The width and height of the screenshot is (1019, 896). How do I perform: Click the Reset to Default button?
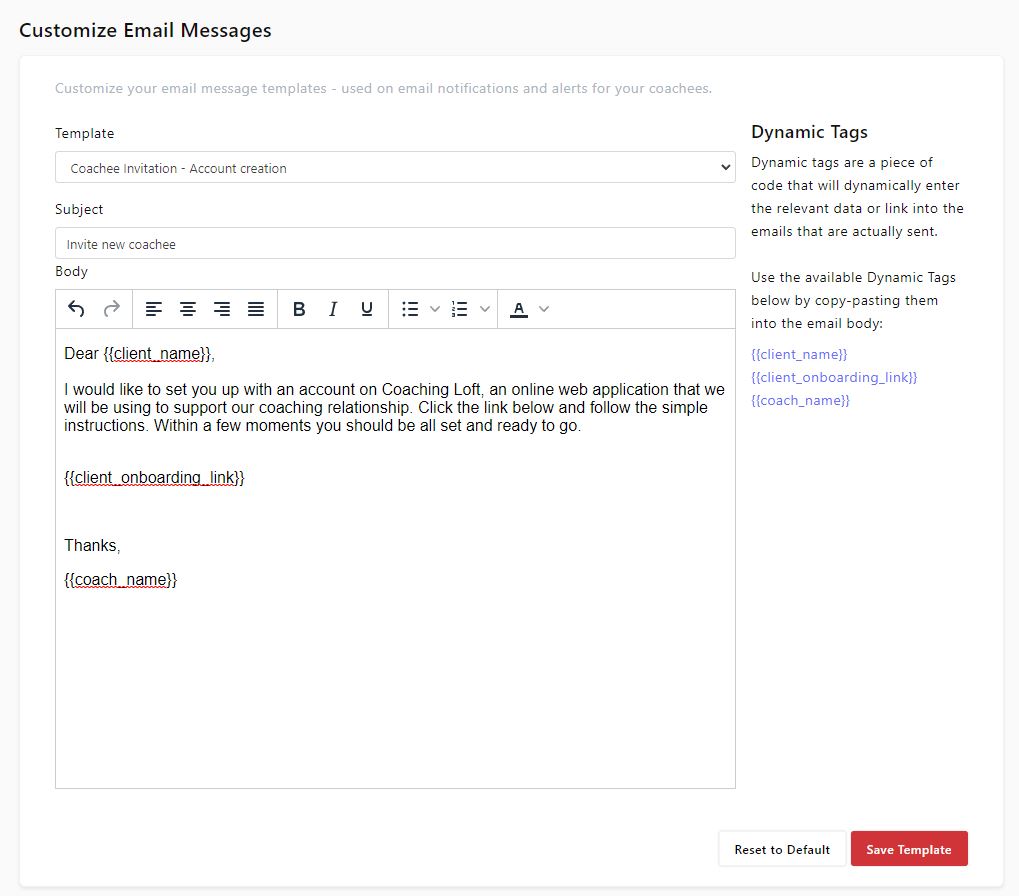point(781,848)
